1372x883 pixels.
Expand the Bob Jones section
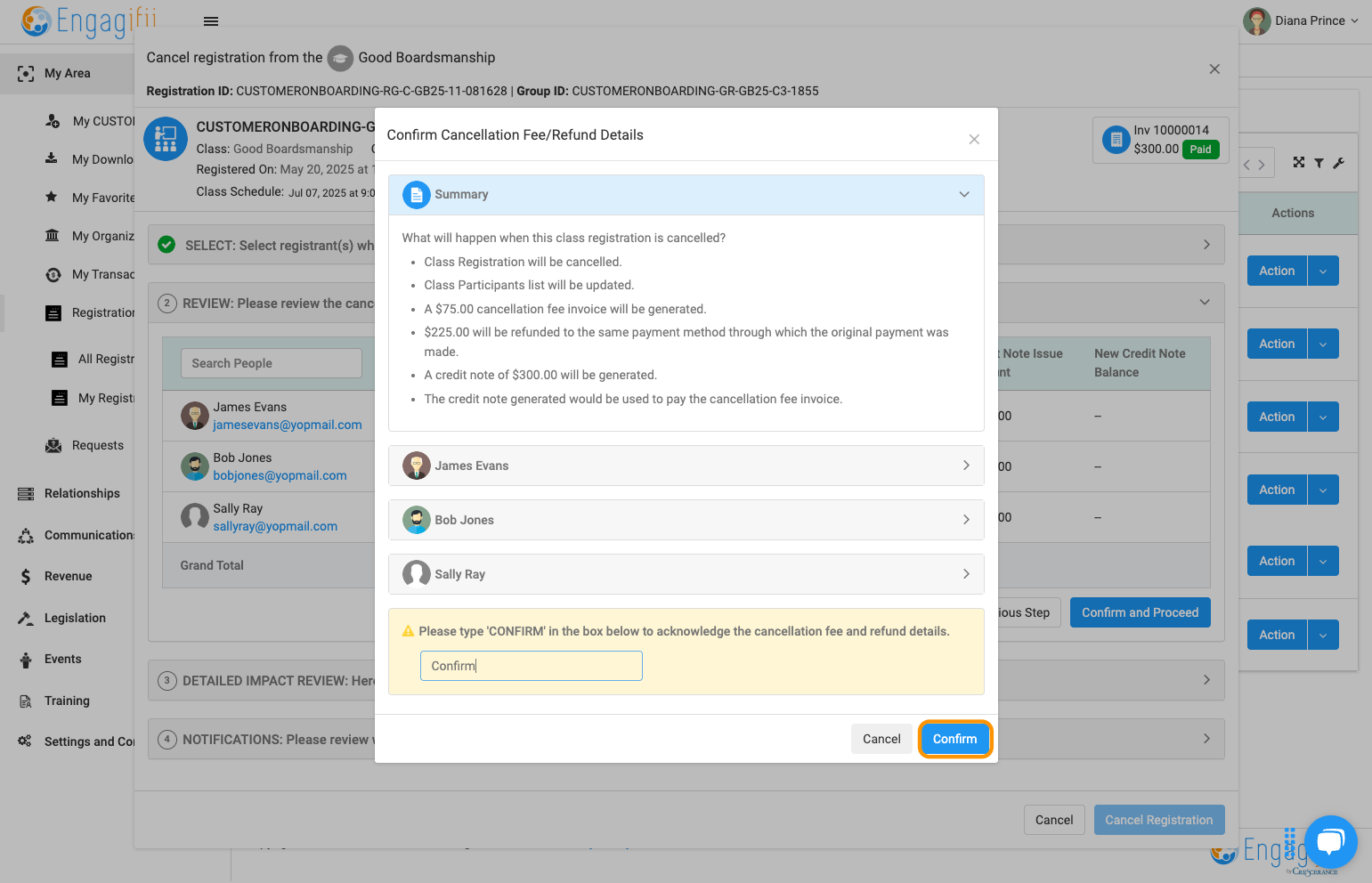(966, 520)
